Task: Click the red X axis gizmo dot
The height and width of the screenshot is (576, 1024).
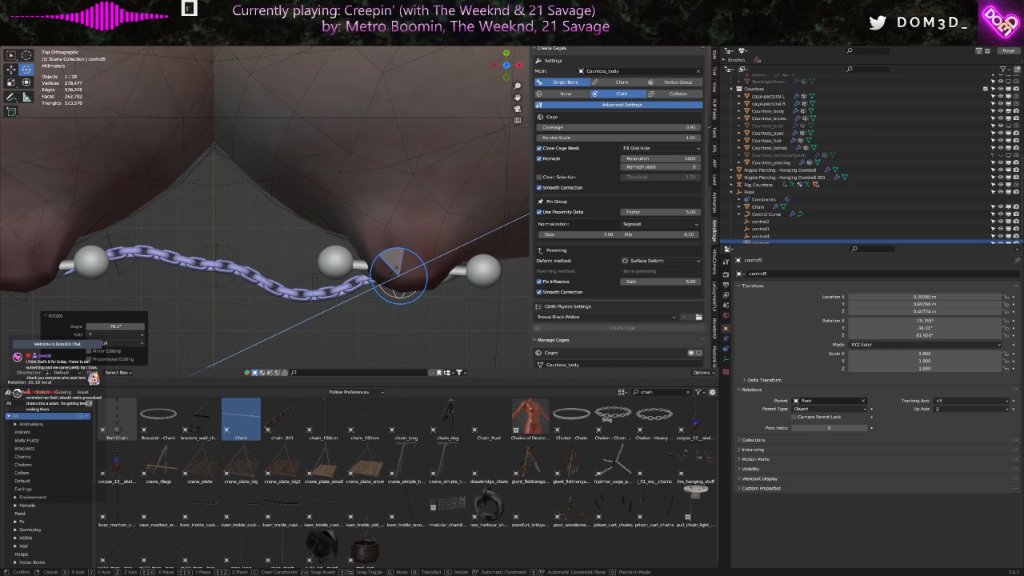Action: point(519,65)
